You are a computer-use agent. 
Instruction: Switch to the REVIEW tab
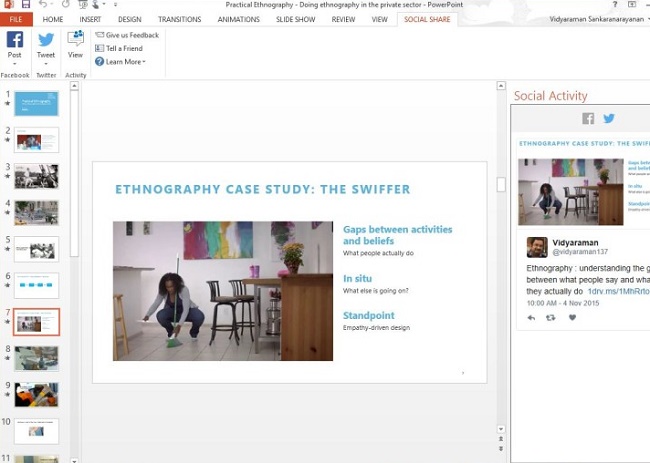pos(343,19)
